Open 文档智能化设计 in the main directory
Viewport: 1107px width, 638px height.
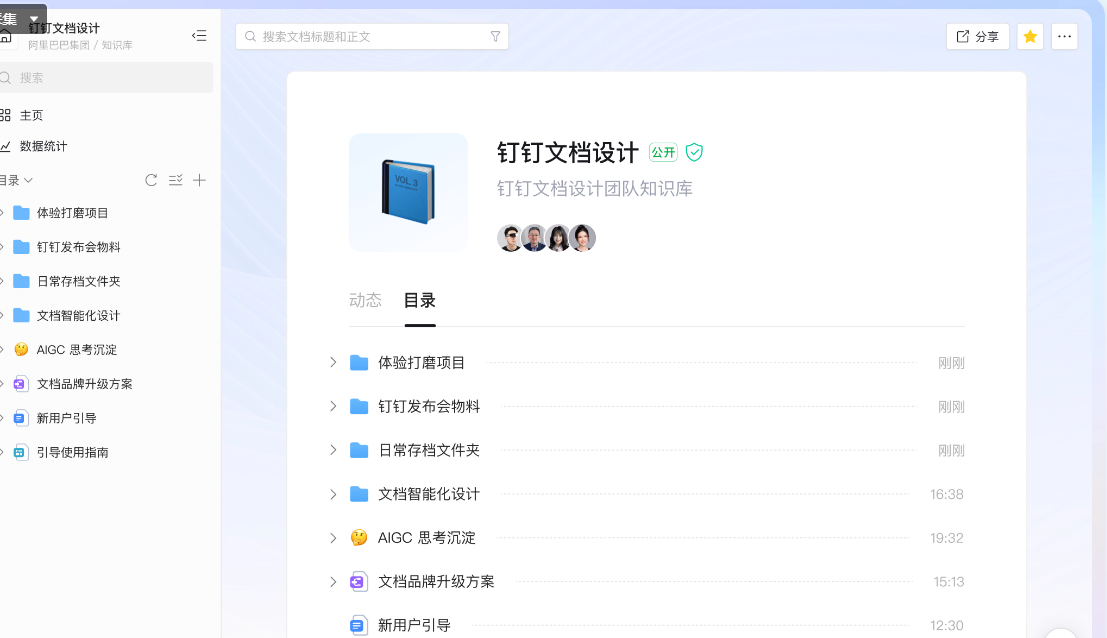pos(429,494)
